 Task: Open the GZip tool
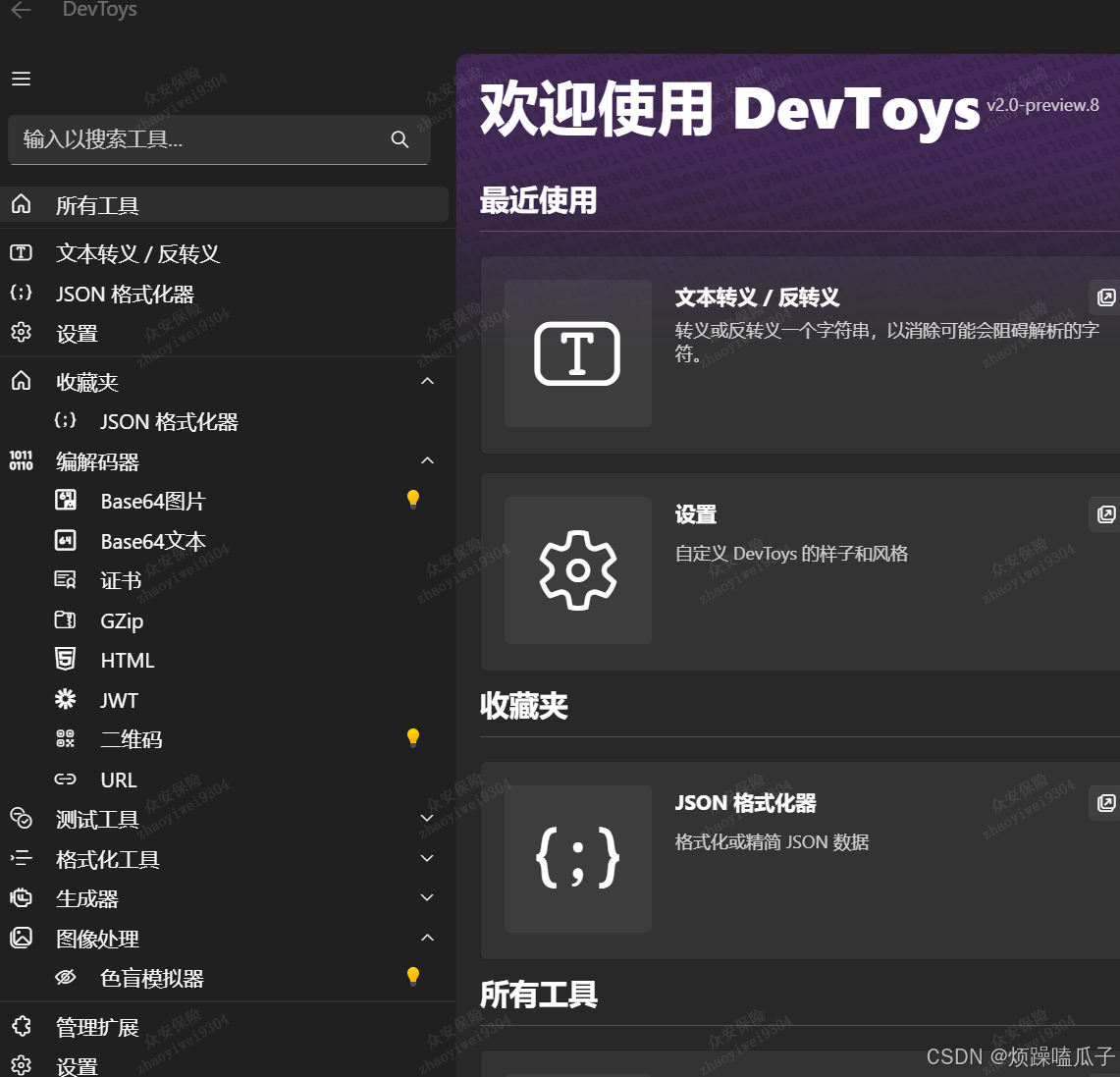pyautogui.click(x=224, y=620)
